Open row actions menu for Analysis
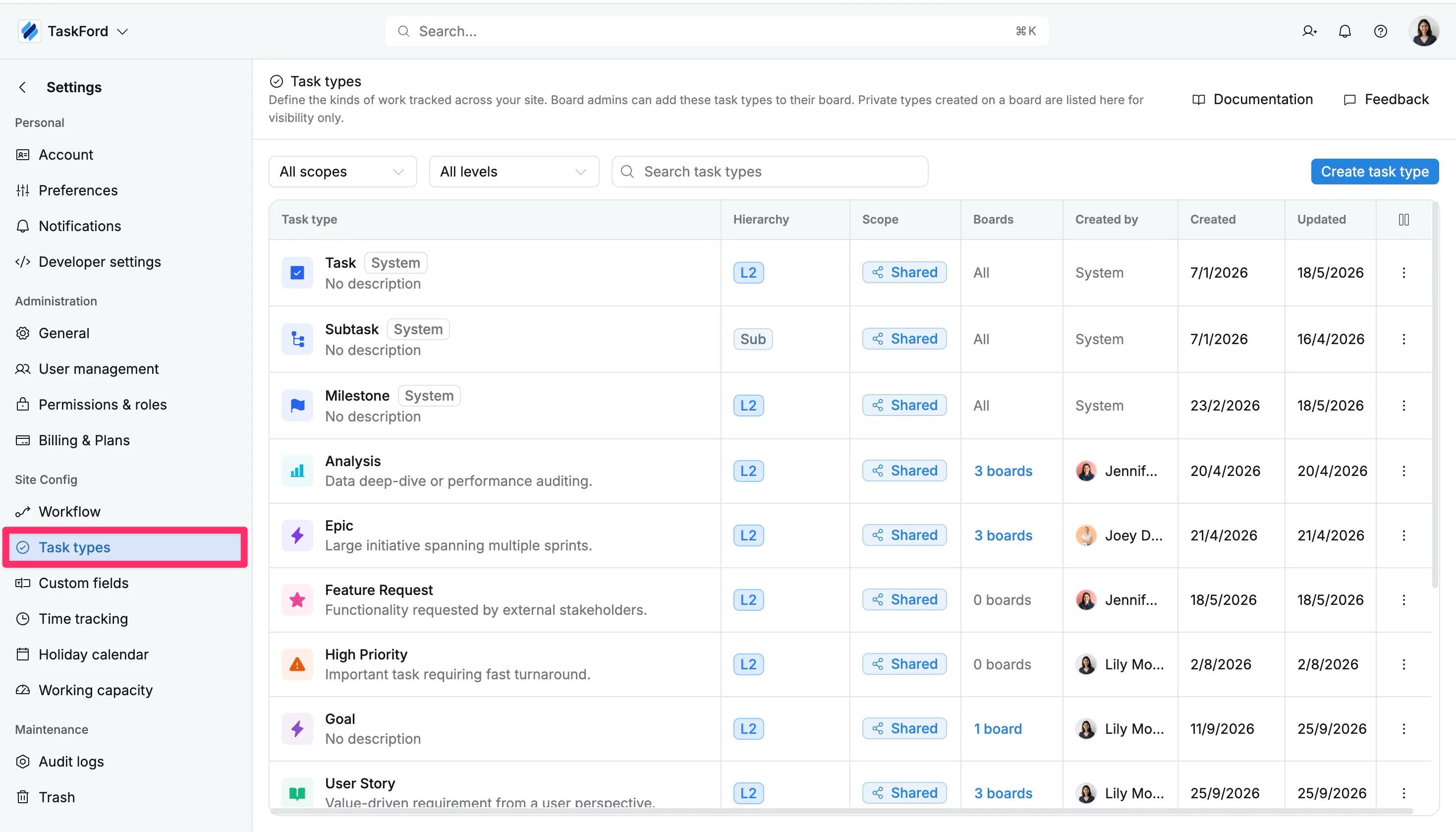The width and height of the screenshot is (1456, 832). point(1403,471)
